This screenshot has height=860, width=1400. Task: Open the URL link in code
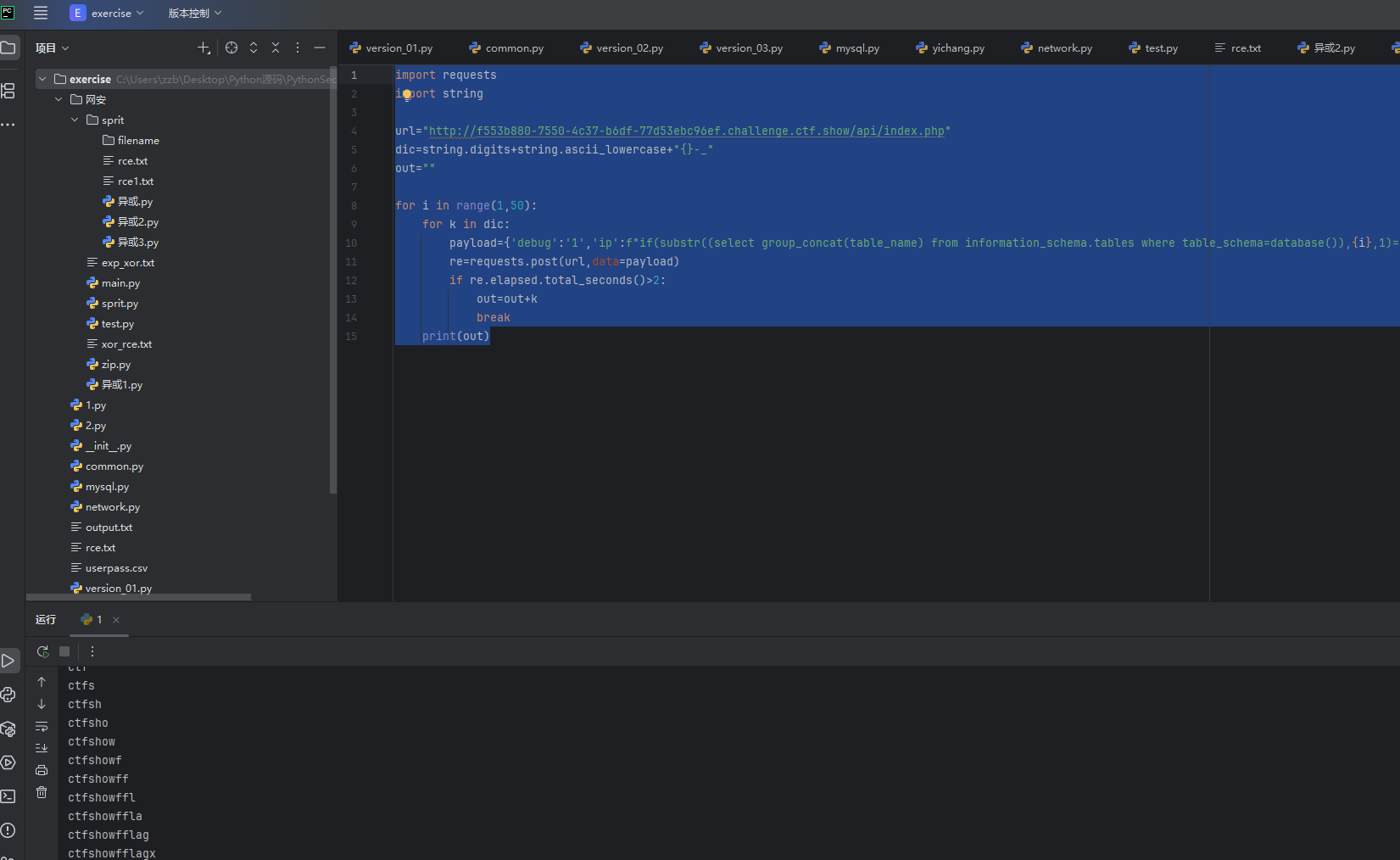click(x=687, y=131)
